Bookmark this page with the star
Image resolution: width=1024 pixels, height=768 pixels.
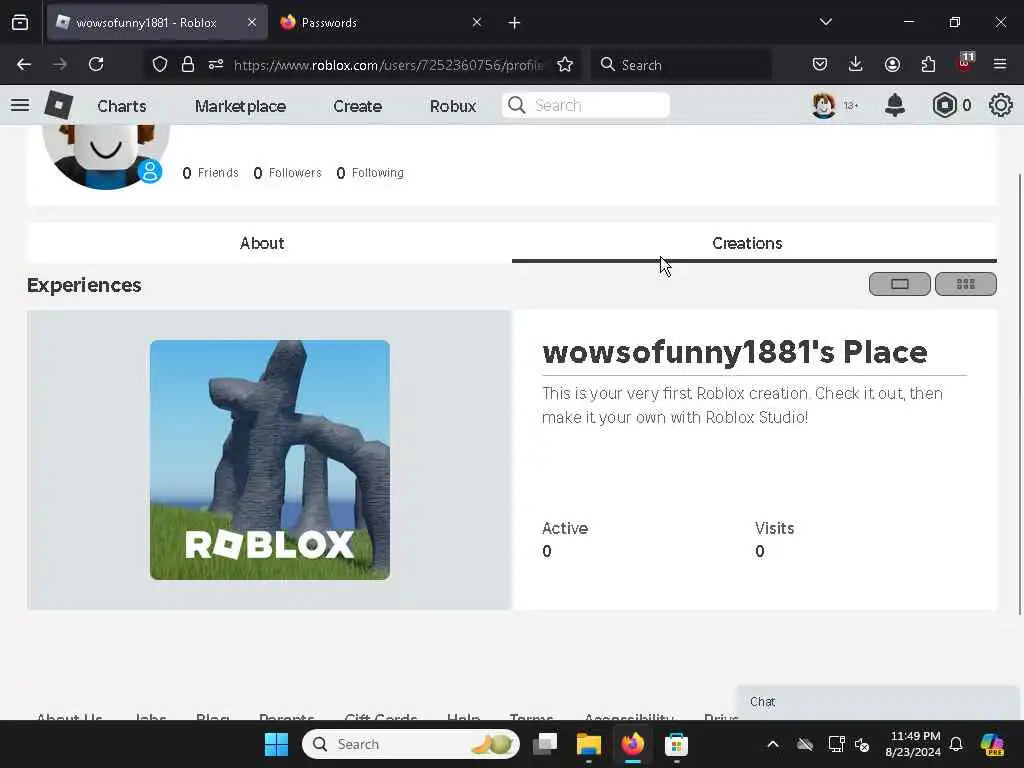pos(565,65)
